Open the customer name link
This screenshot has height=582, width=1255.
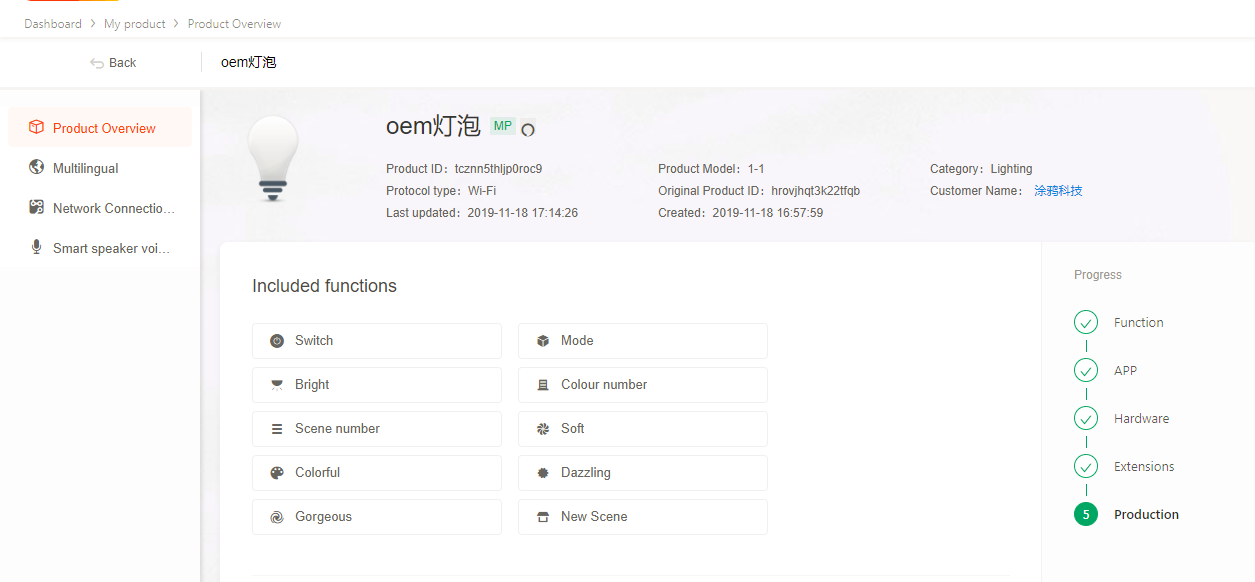(x=1058, y=191)
